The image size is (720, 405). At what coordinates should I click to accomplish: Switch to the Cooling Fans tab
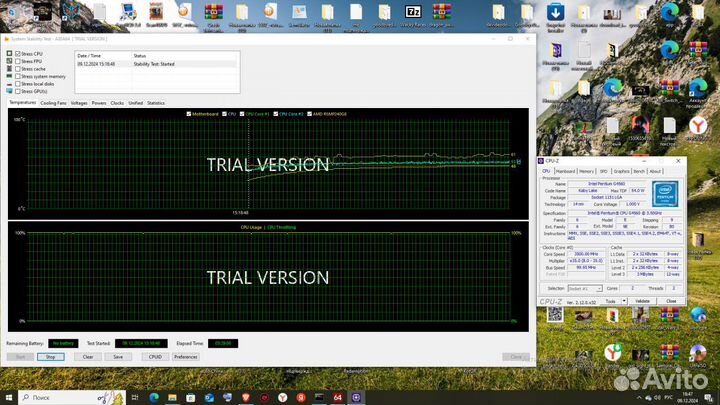coord(54,103)
